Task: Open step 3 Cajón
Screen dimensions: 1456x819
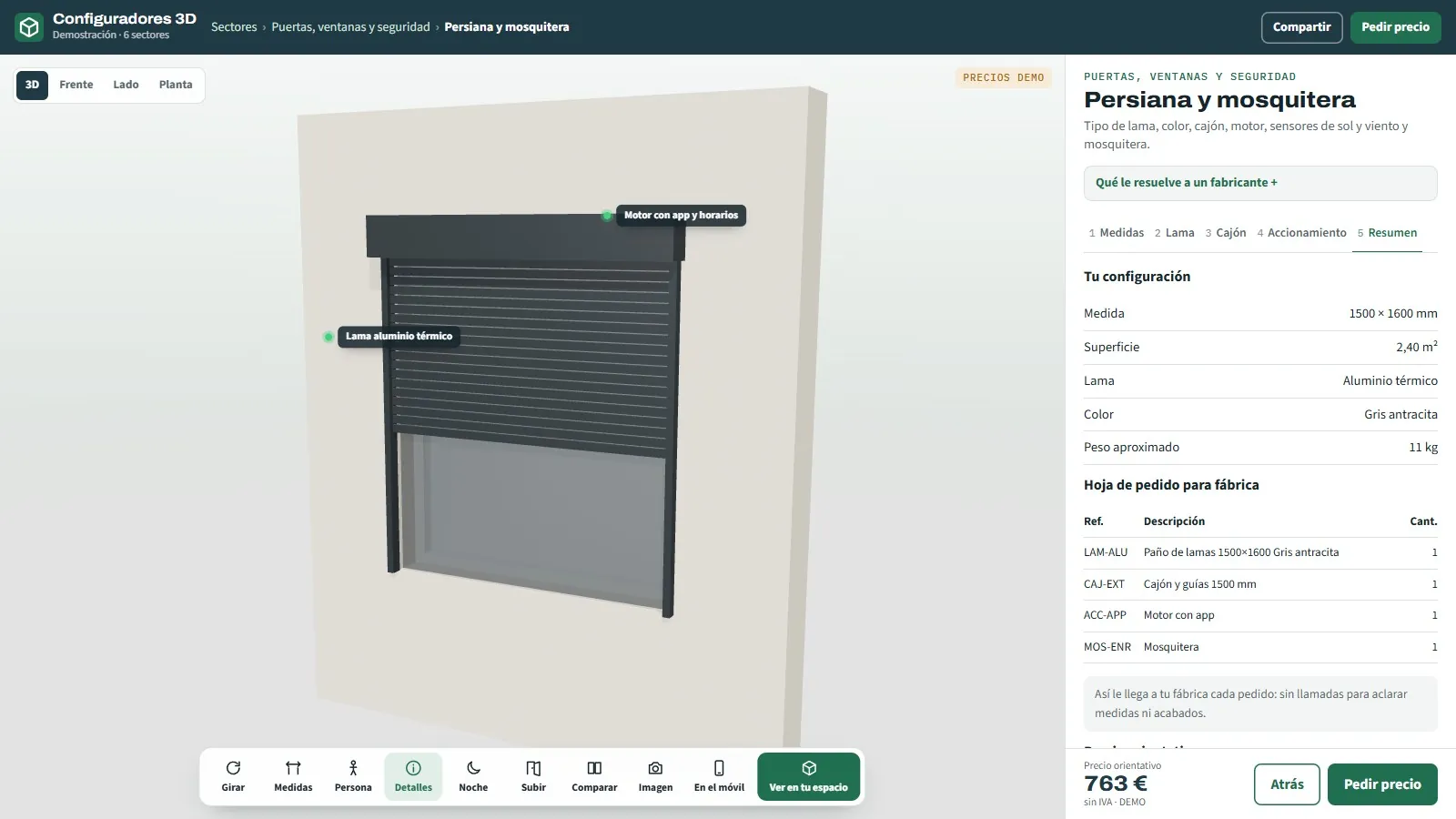Action: pos(1226,233)
